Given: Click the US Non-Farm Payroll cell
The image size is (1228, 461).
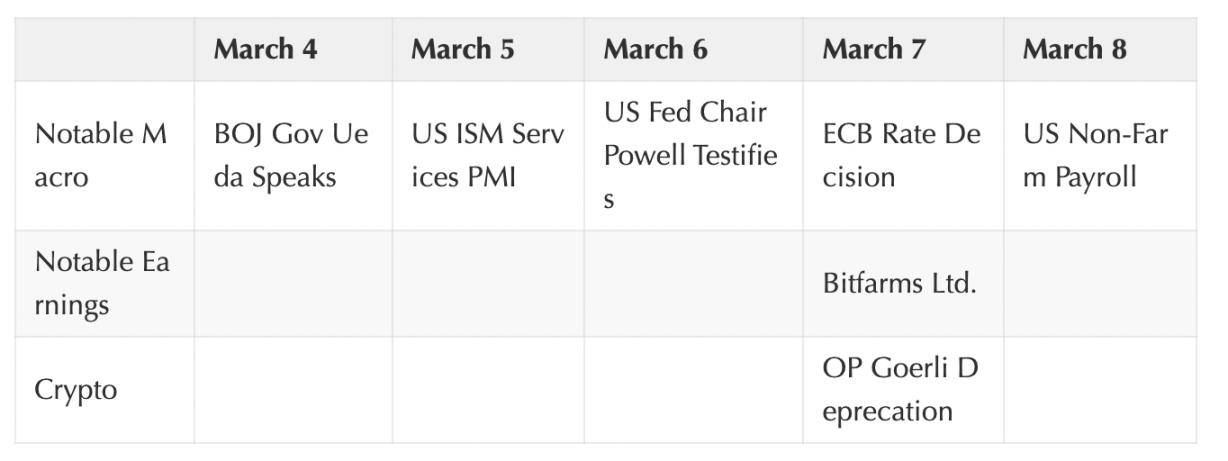Looking at the screenshot, I should [x=1094, y=155].
